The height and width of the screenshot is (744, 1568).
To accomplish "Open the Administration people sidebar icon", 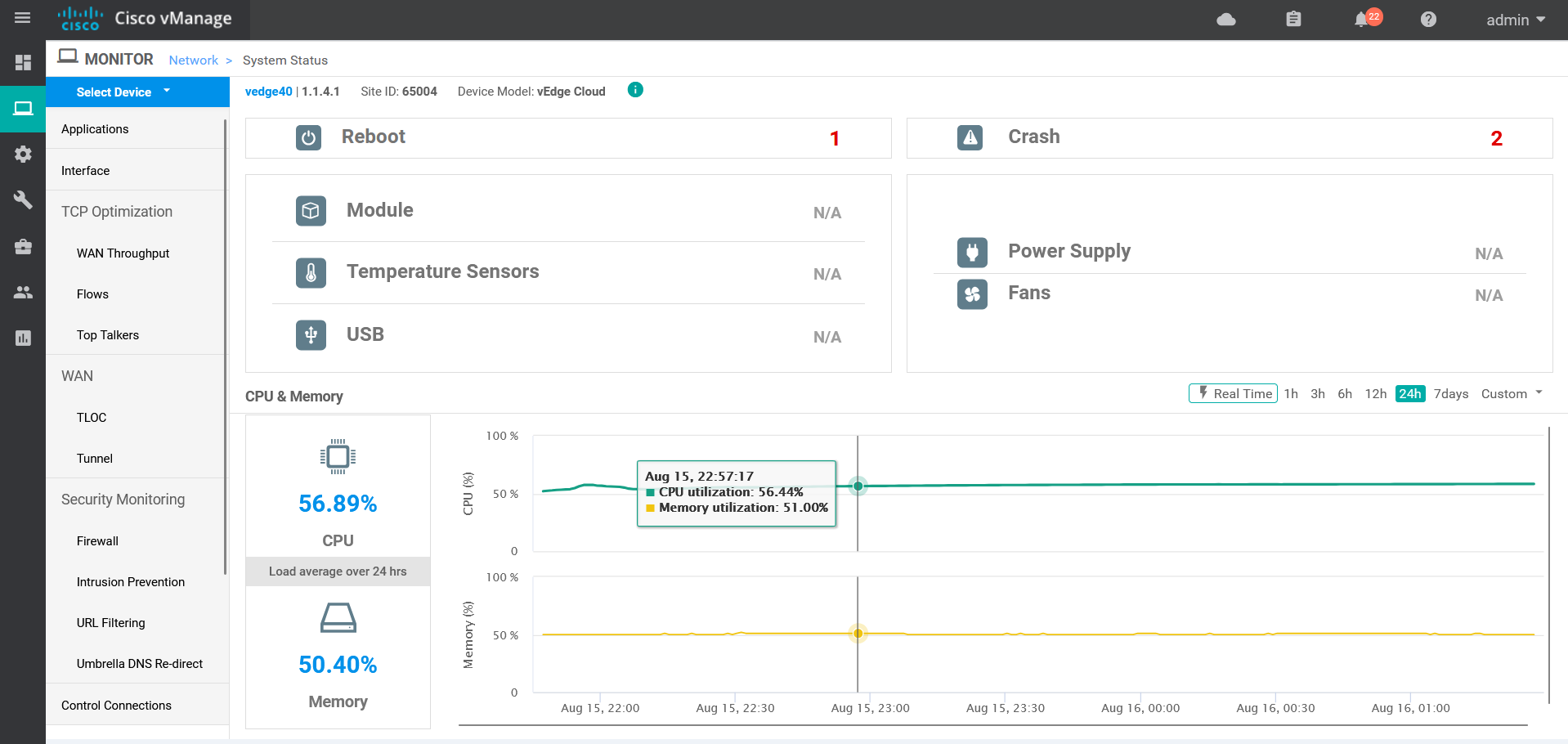I will [23, 292].
